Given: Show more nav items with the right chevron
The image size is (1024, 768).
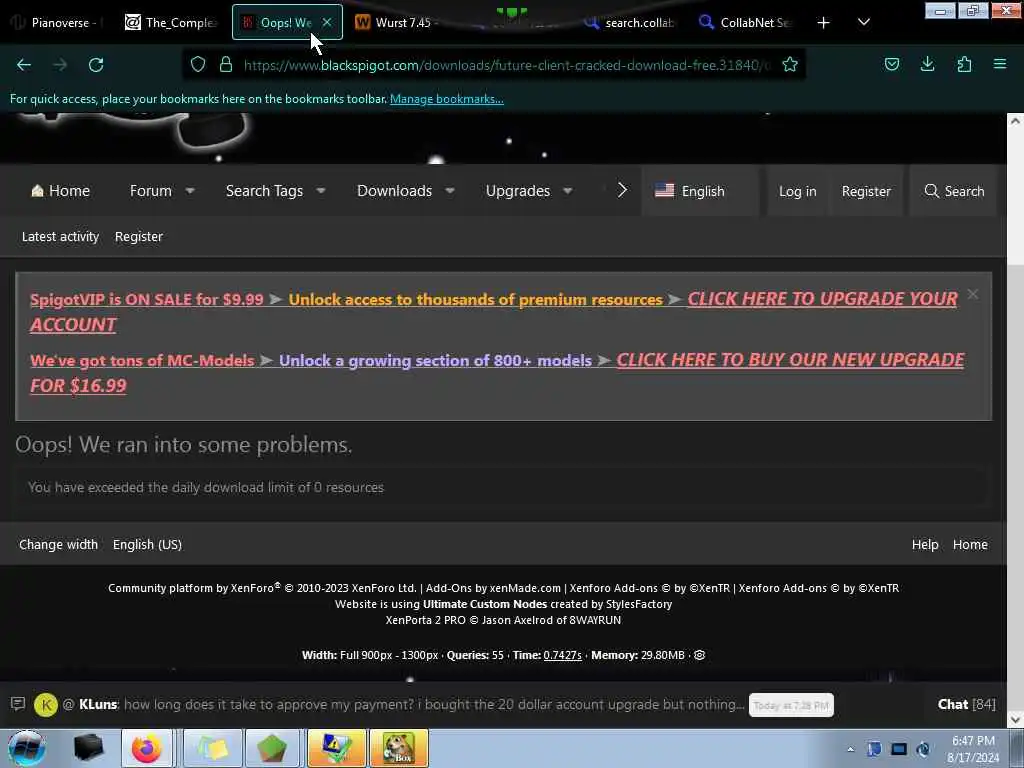Looking at the screenshot, I should [x=622, y=190].
